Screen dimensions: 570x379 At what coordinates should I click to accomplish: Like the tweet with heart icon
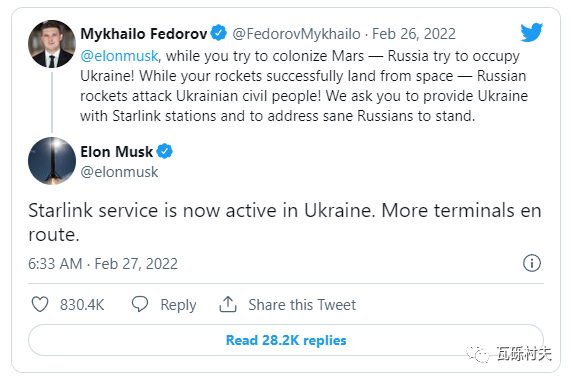tap(40, 304)
